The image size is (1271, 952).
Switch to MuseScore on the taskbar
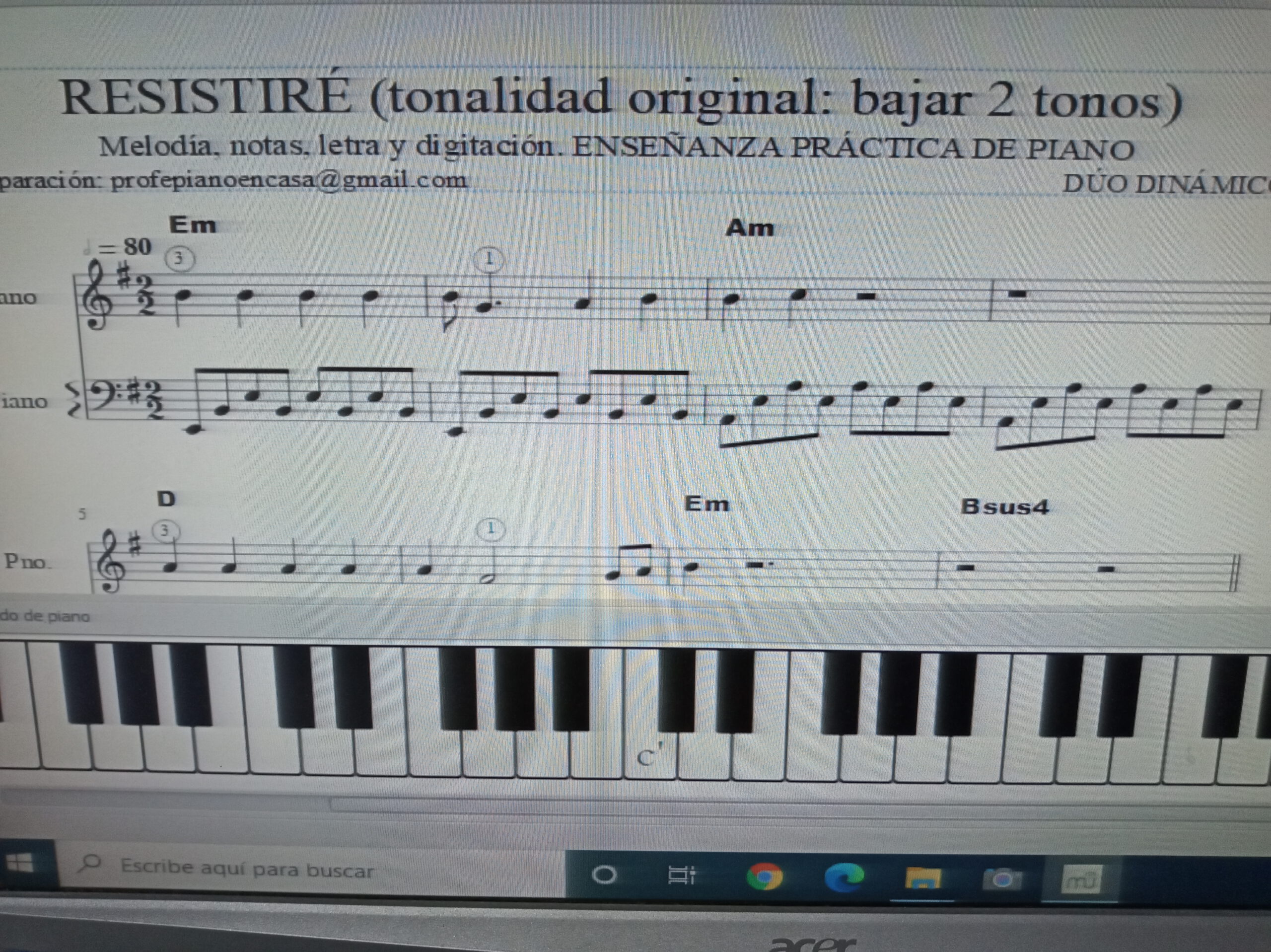pyautogui.click(x=1080, y=880)
